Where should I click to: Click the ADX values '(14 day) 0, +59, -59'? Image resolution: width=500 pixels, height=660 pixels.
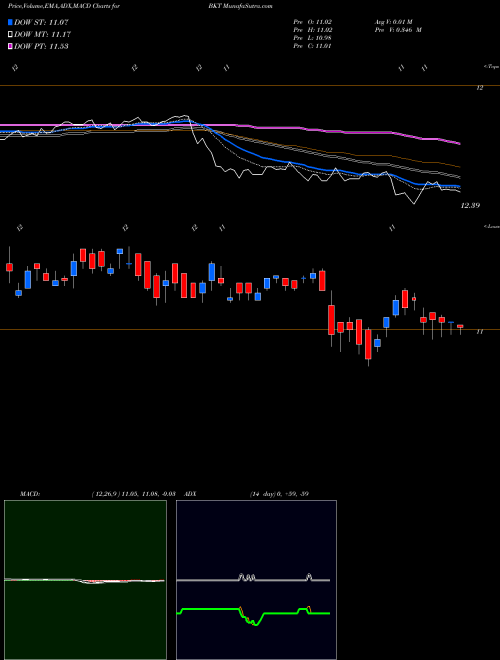pos(279,494)
